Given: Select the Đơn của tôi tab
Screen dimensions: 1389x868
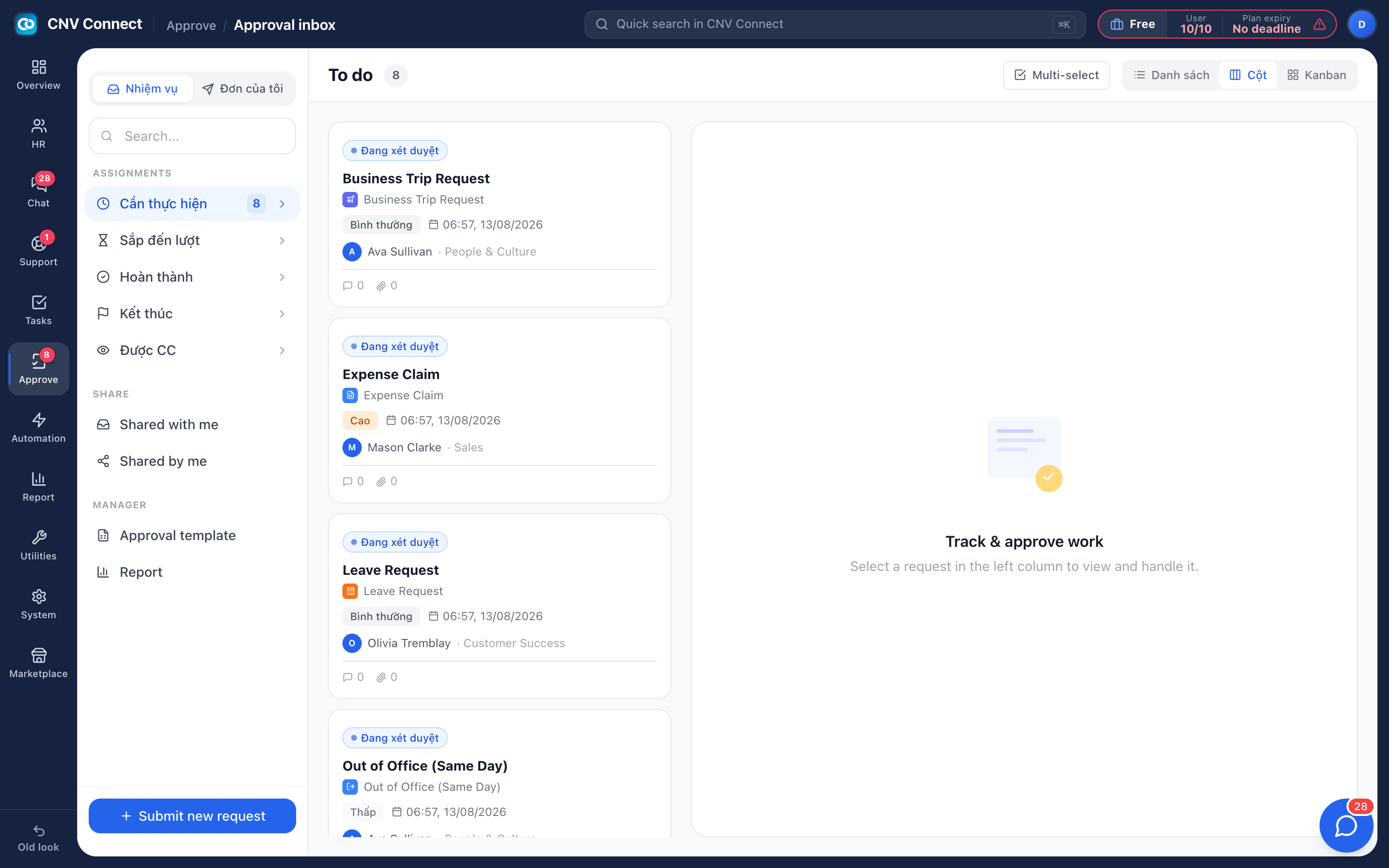Looking at the screenshot, I should click(x=243, y=89).
